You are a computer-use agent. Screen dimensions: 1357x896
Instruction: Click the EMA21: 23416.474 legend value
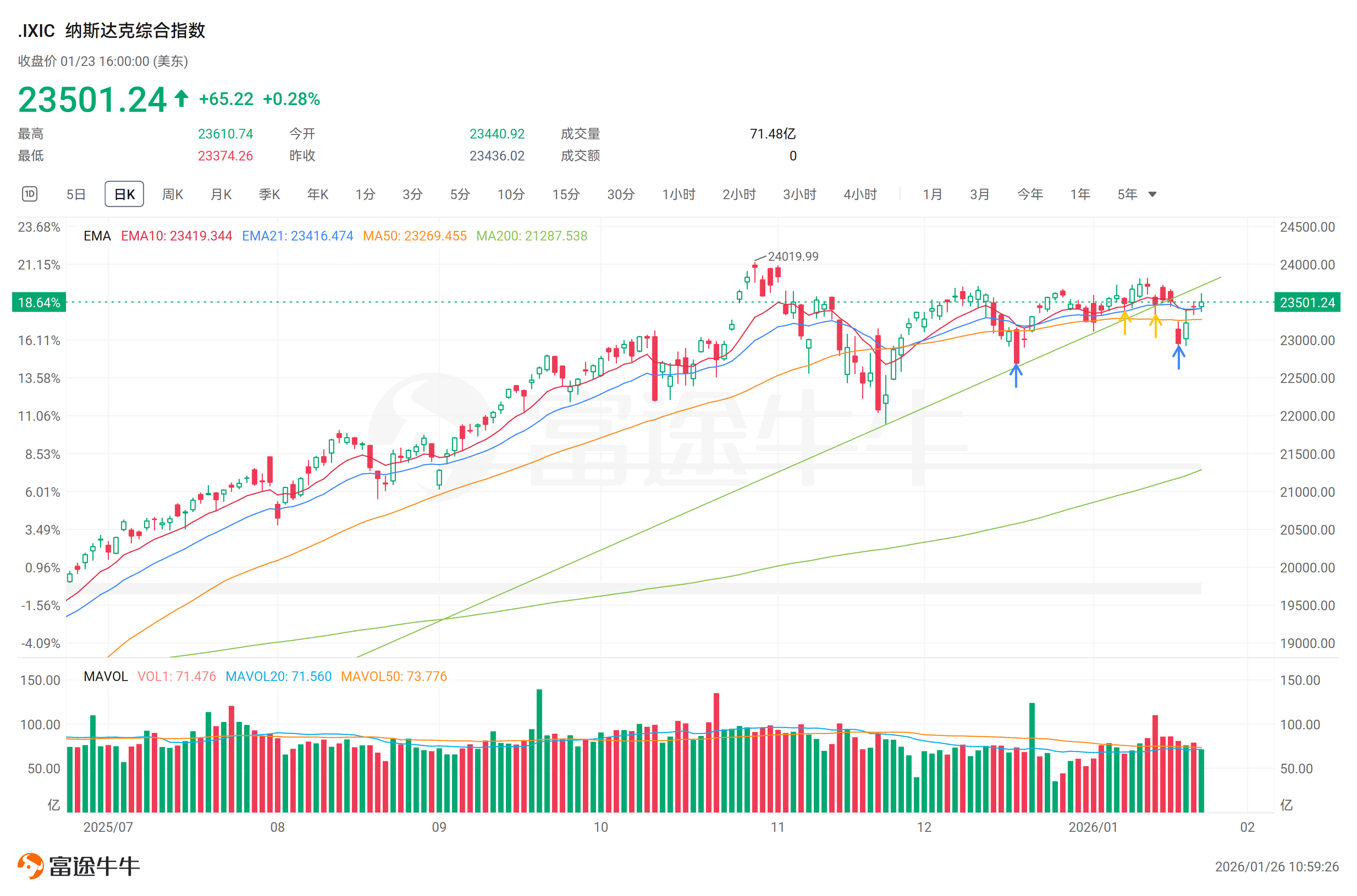(298, 236)
